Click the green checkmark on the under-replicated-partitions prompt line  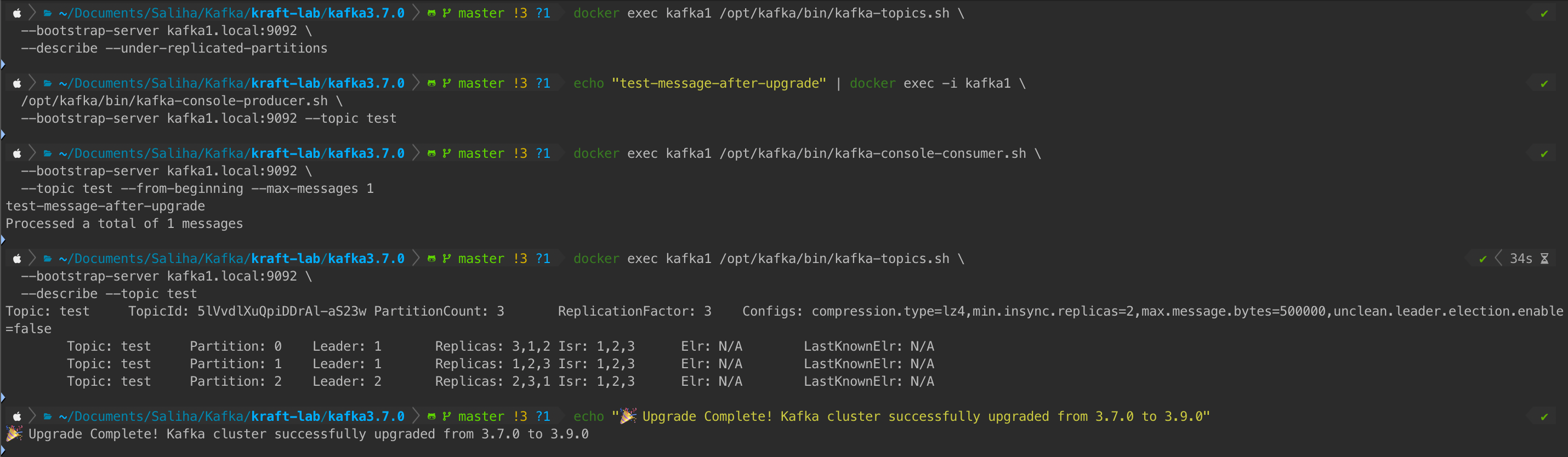[1544, 13]
